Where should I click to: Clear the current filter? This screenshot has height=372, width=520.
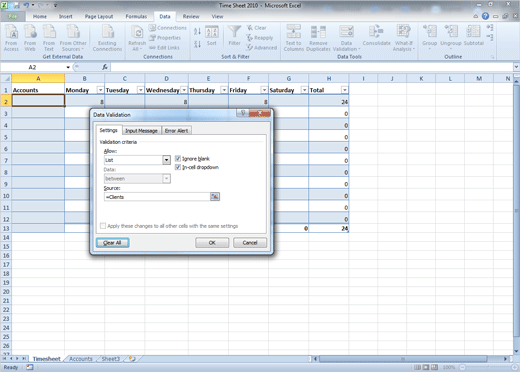256,28
